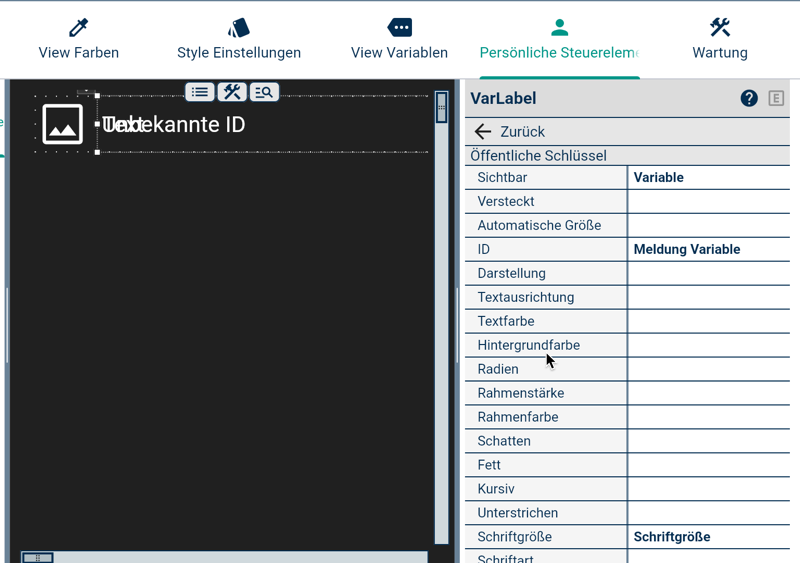The width and height of the screenshot is (800, 563).
Task: Click the empty Textfarbe value field
Action: 708,322
